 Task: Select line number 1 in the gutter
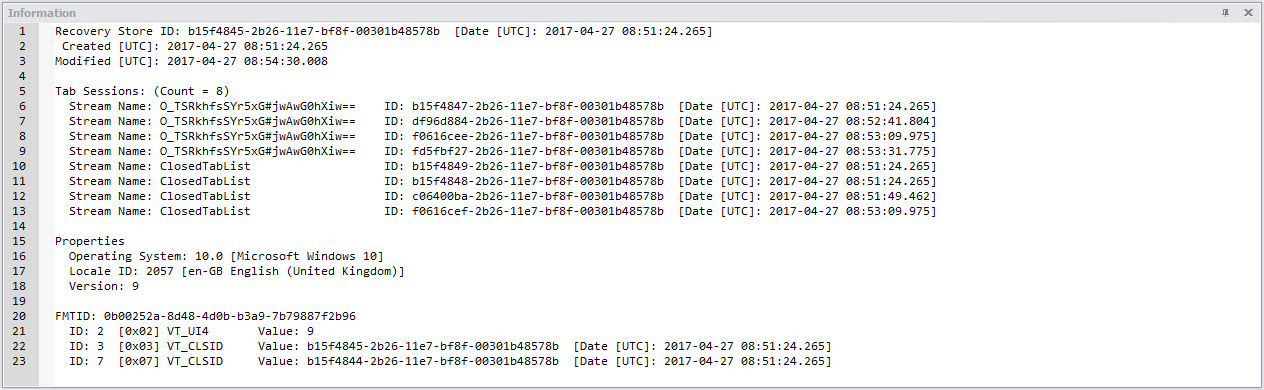[x=21, y=31]
